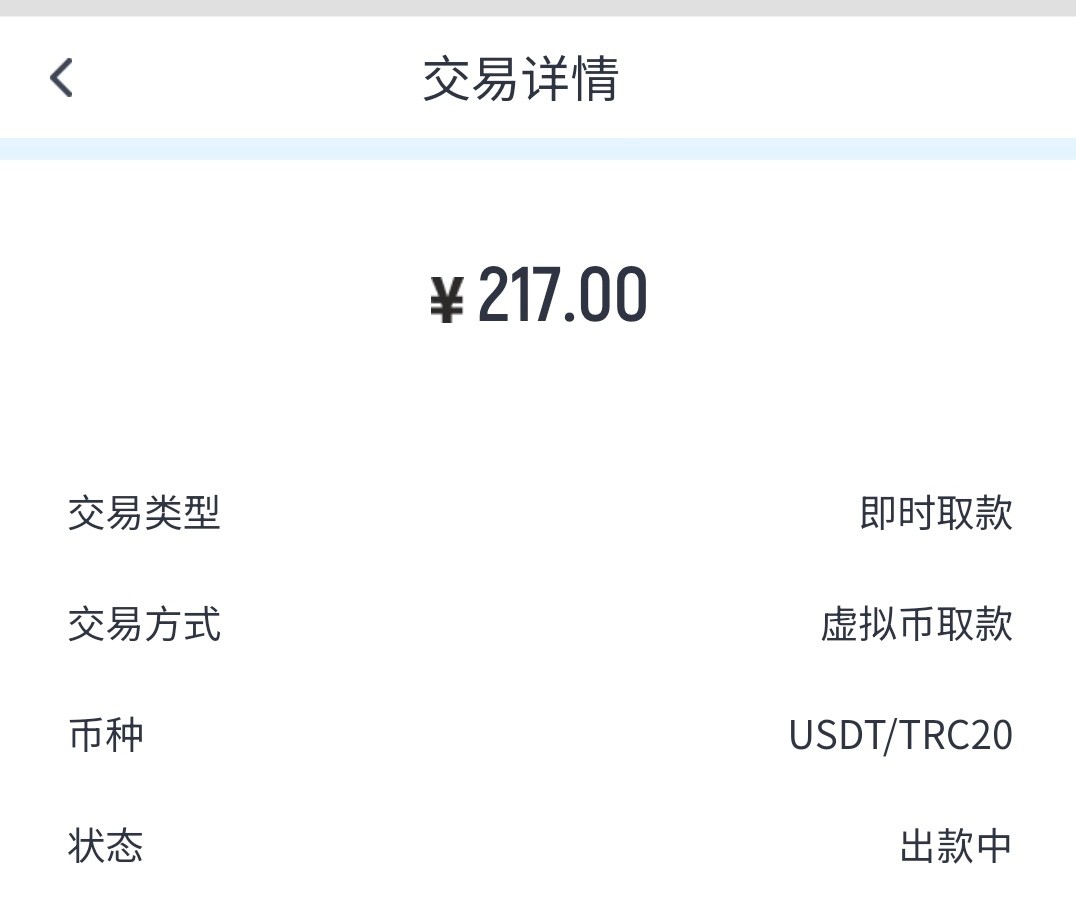Screen dimensions: 1076x902
Task: Tap the 出款中 status value
Action: click(x=956, y=846)
